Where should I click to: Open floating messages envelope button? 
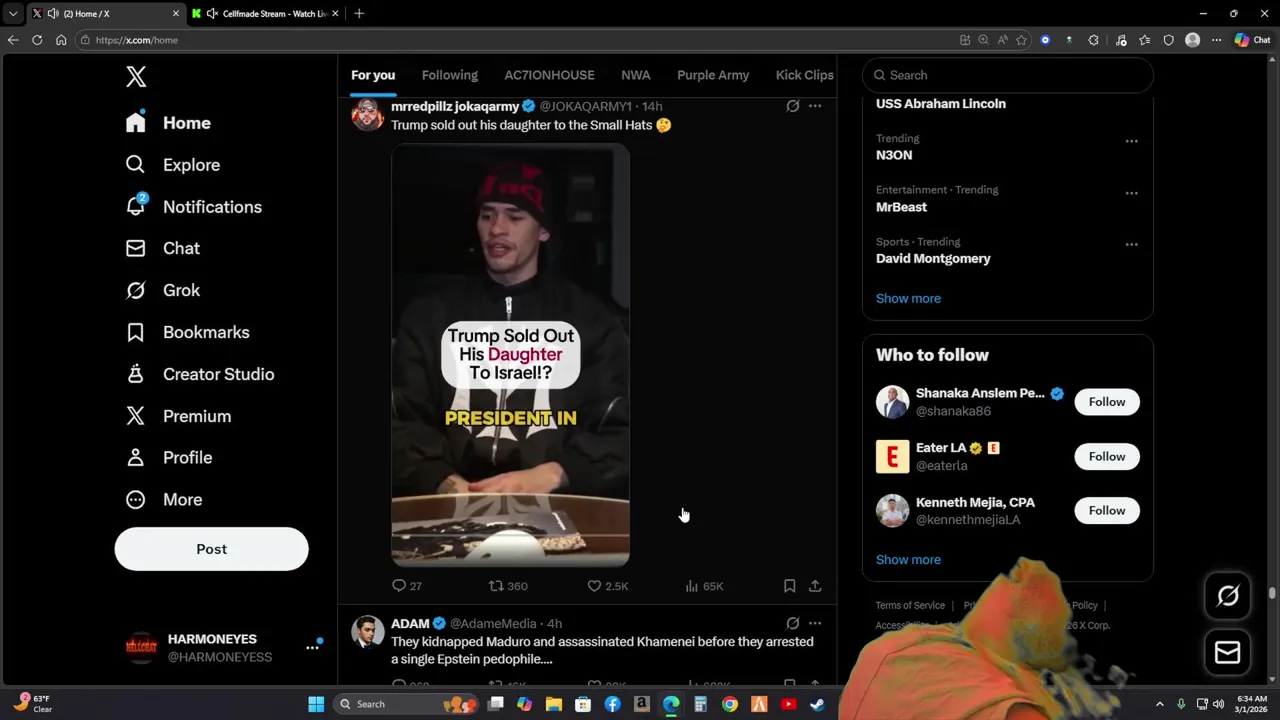pyautogui.click(x=1228, y=653)
